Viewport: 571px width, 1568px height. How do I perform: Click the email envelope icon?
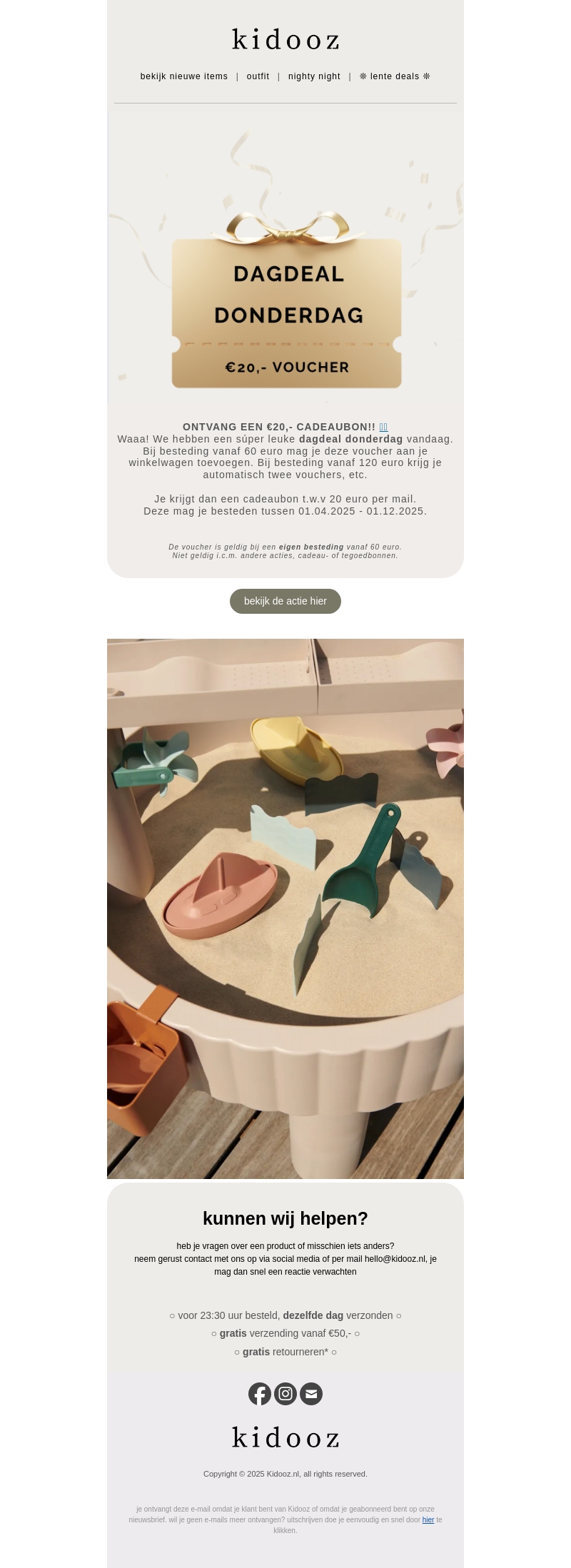[311, 1393]
